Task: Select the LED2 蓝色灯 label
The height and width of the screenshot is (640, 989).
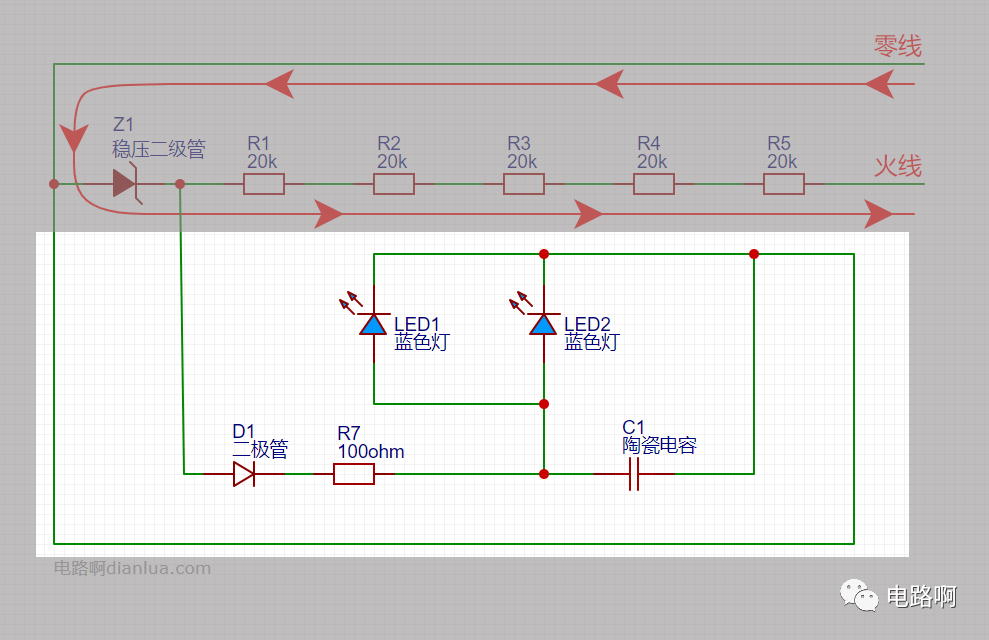Action: (591, 333)
